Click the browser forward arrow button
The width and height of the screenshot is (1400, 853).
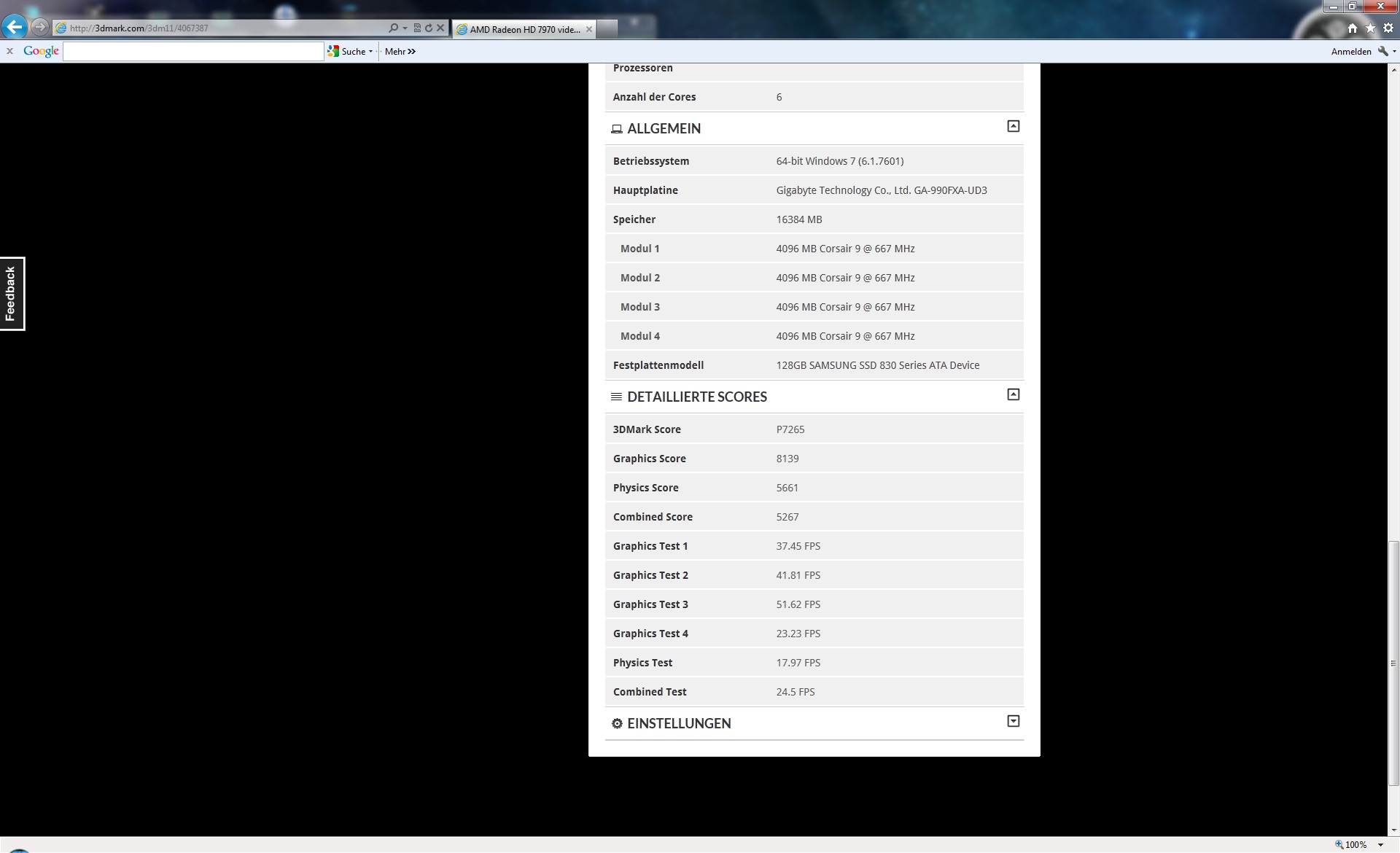pyautogui.click(x=40, y=28)
